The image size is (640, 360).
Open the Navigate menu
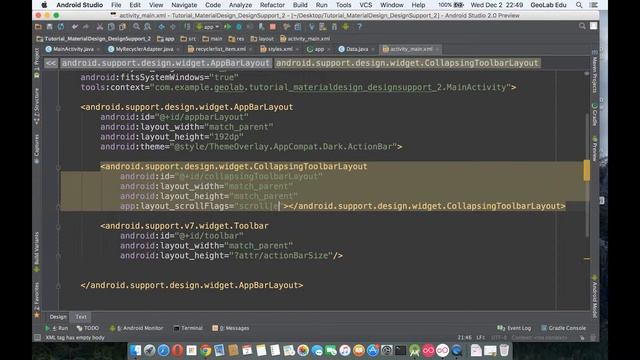[x=184, y=5]
